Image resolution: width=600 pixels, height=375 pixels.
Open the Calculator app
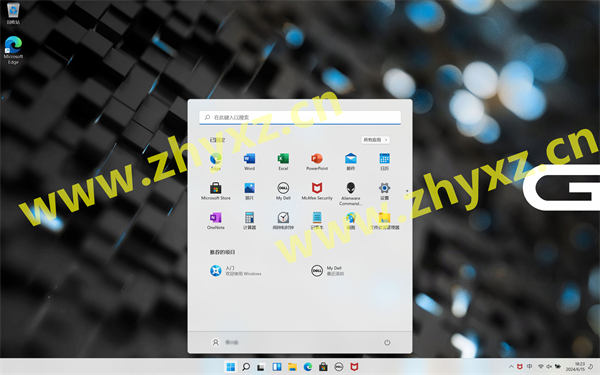coord(249,220)
